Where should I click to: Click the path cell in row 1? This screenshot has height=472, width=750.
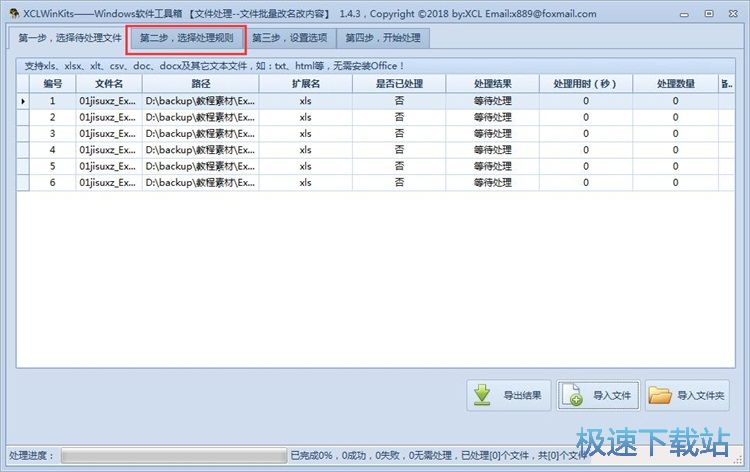click(x=200, y=101)
